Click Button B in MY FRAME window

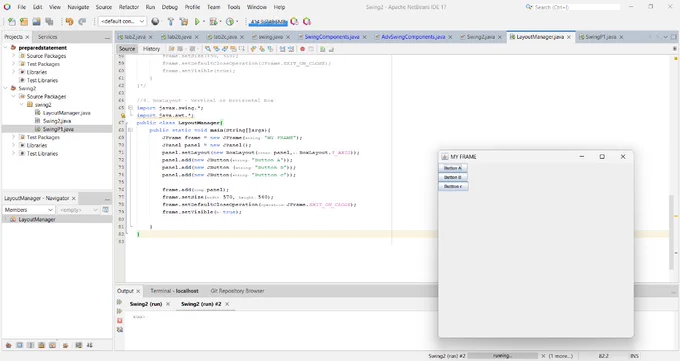pos(453,177)
